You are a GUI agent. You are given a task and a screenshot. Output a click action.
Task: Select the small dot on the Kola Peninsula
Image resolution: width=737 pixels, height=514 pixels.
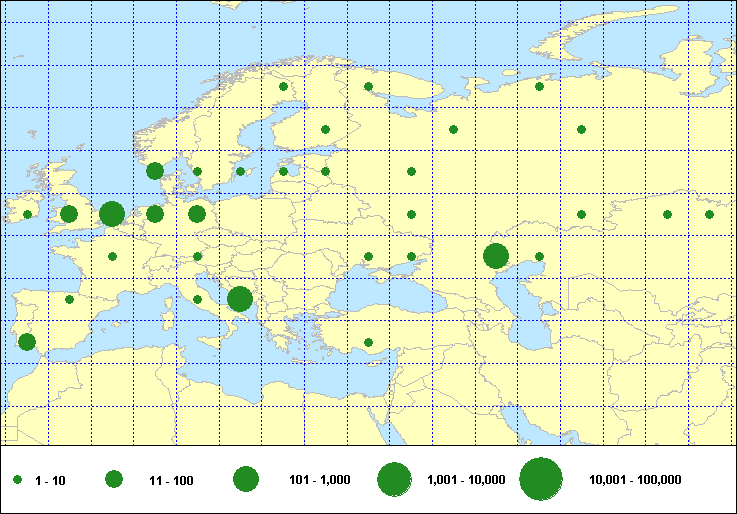point(368,86)
